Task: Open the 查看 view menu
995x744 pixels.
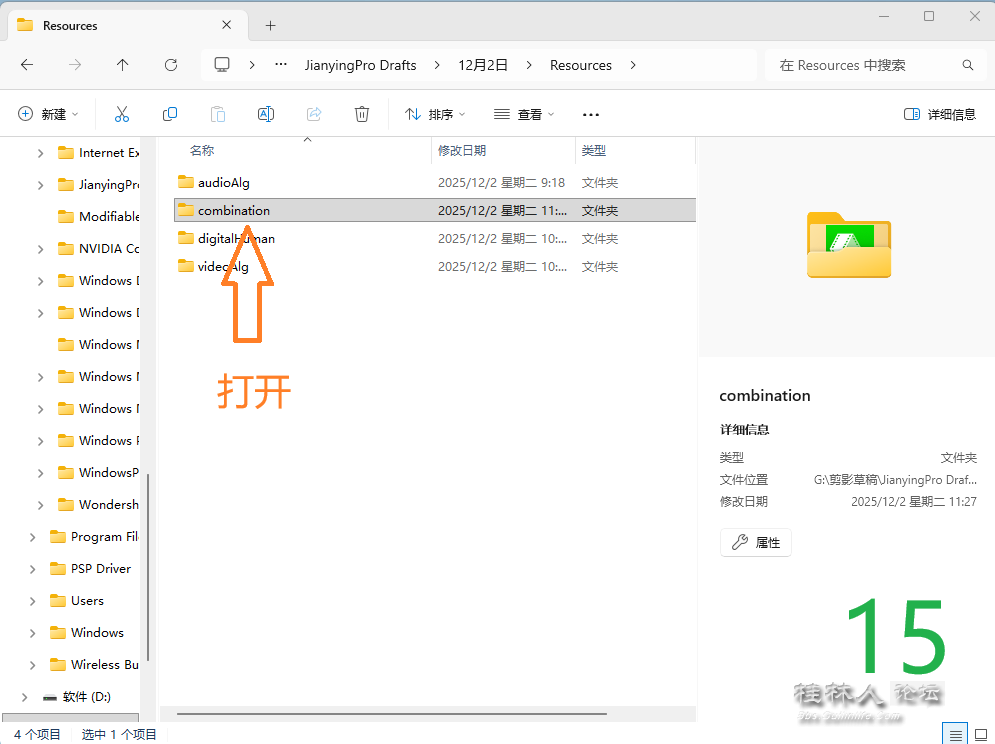Action: click(x=524, y=114)
